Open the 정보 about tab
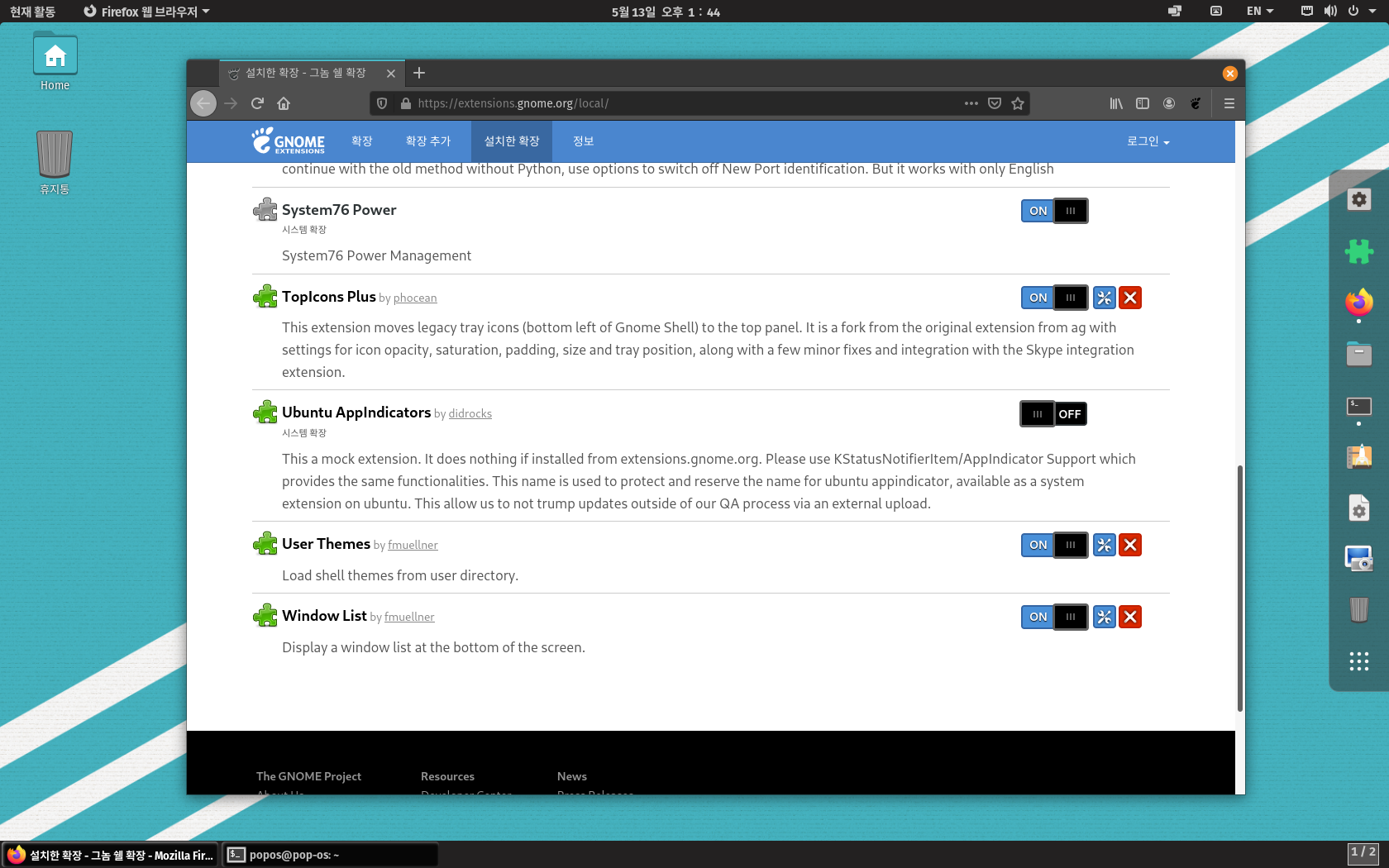1389x868 pixels. coord(584,141)
